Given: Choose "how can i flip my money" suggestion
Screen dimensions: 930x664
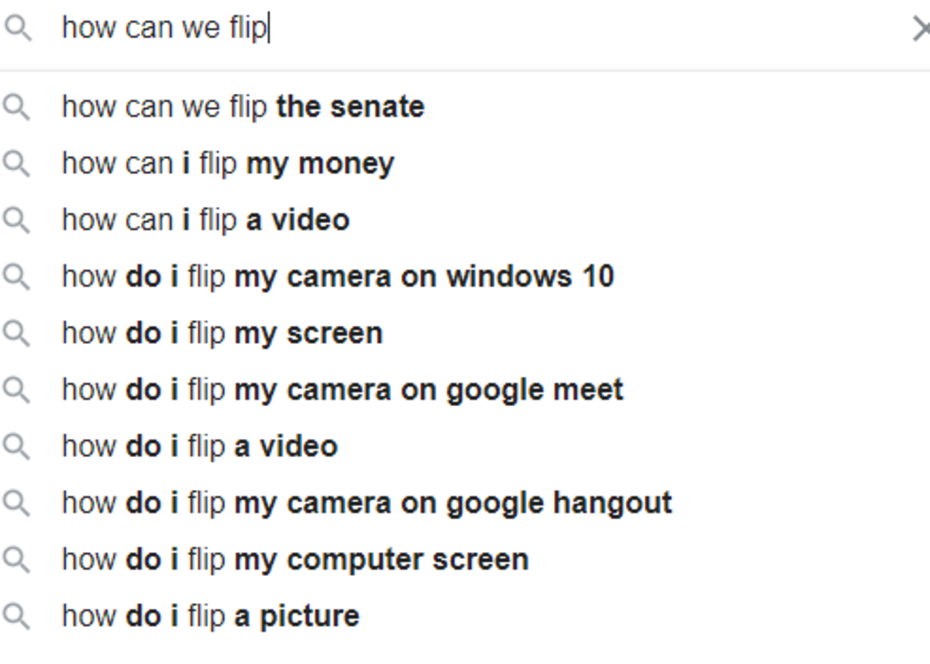Looking at the screenshot, I should [228, 164].
